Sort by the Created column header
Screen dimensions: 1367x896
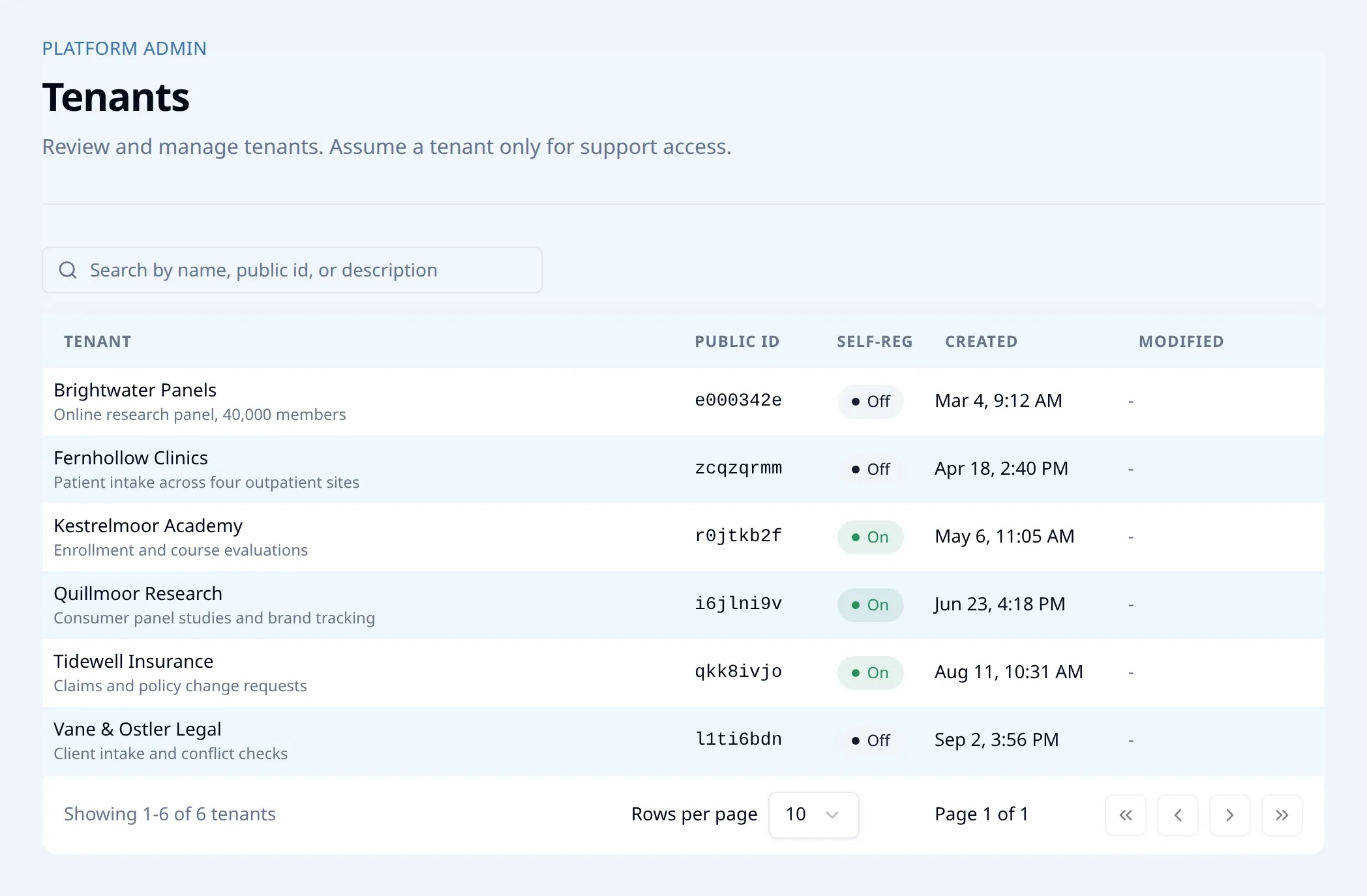tap(982, 342)
